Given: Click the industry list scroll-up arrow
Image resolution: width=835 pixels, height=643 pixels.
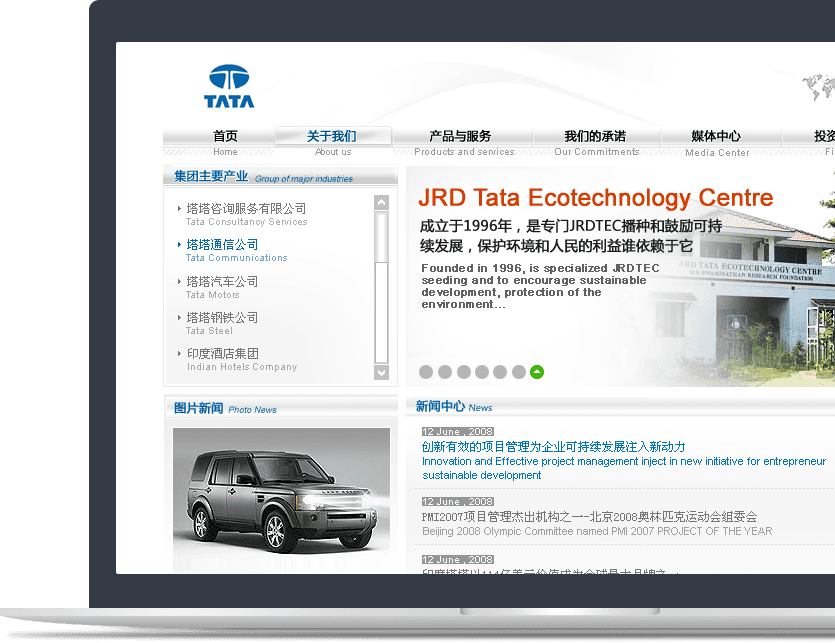Looking at the screenshot, I should pyautogui.click(x=381, y=203).
